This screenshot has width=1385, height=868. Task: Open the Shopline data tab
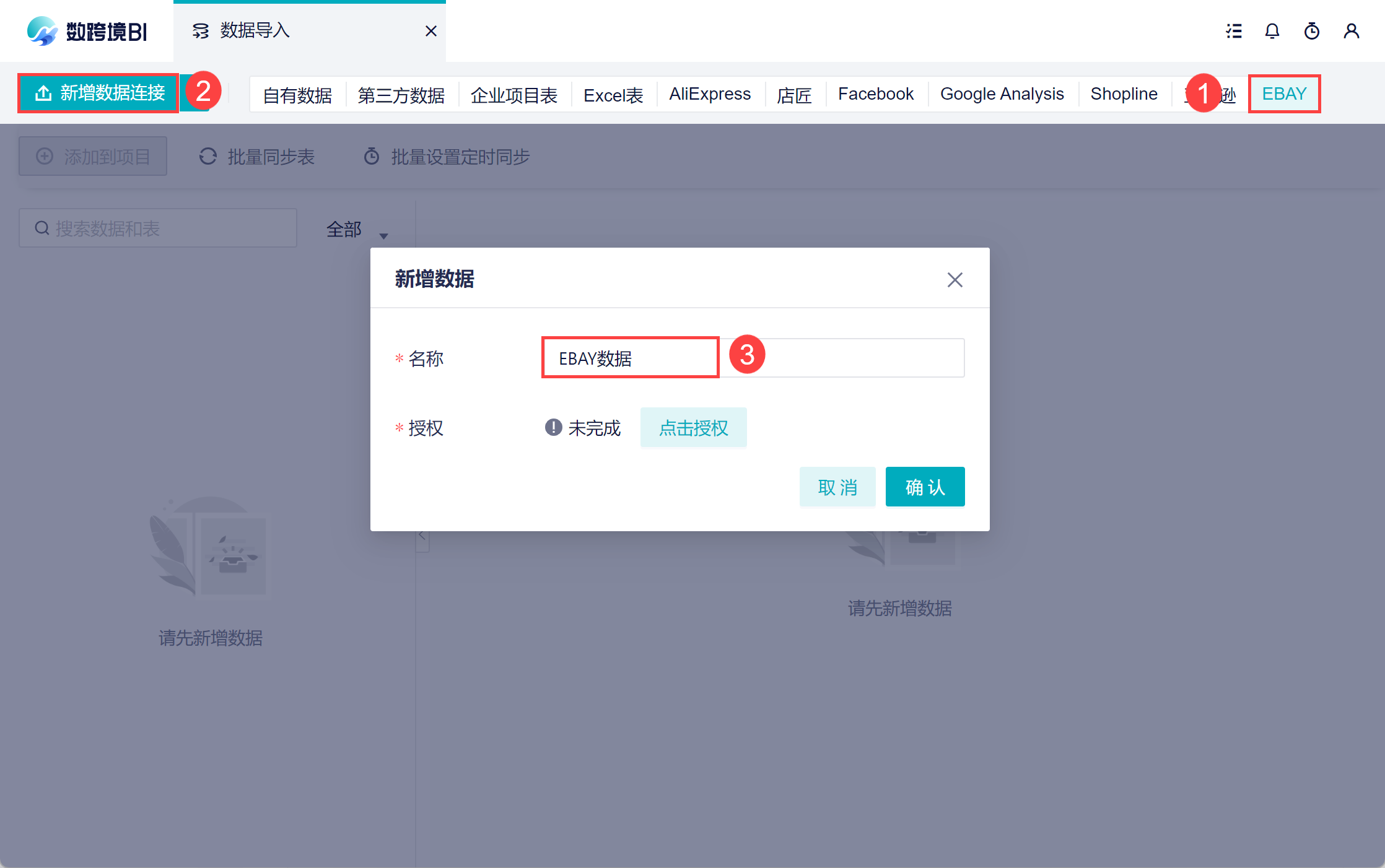point(1124,94)
